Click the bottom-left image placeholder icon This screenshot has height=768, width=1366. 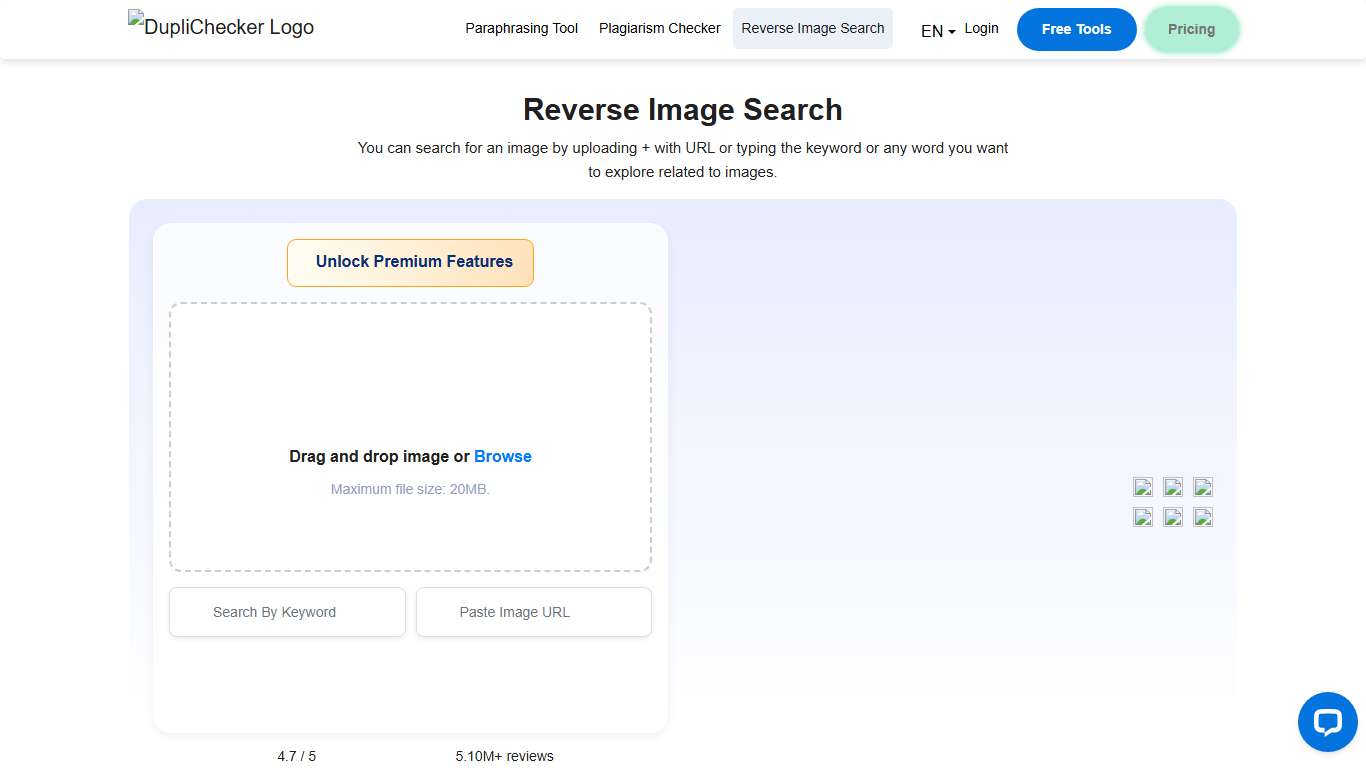point(1142,517)
